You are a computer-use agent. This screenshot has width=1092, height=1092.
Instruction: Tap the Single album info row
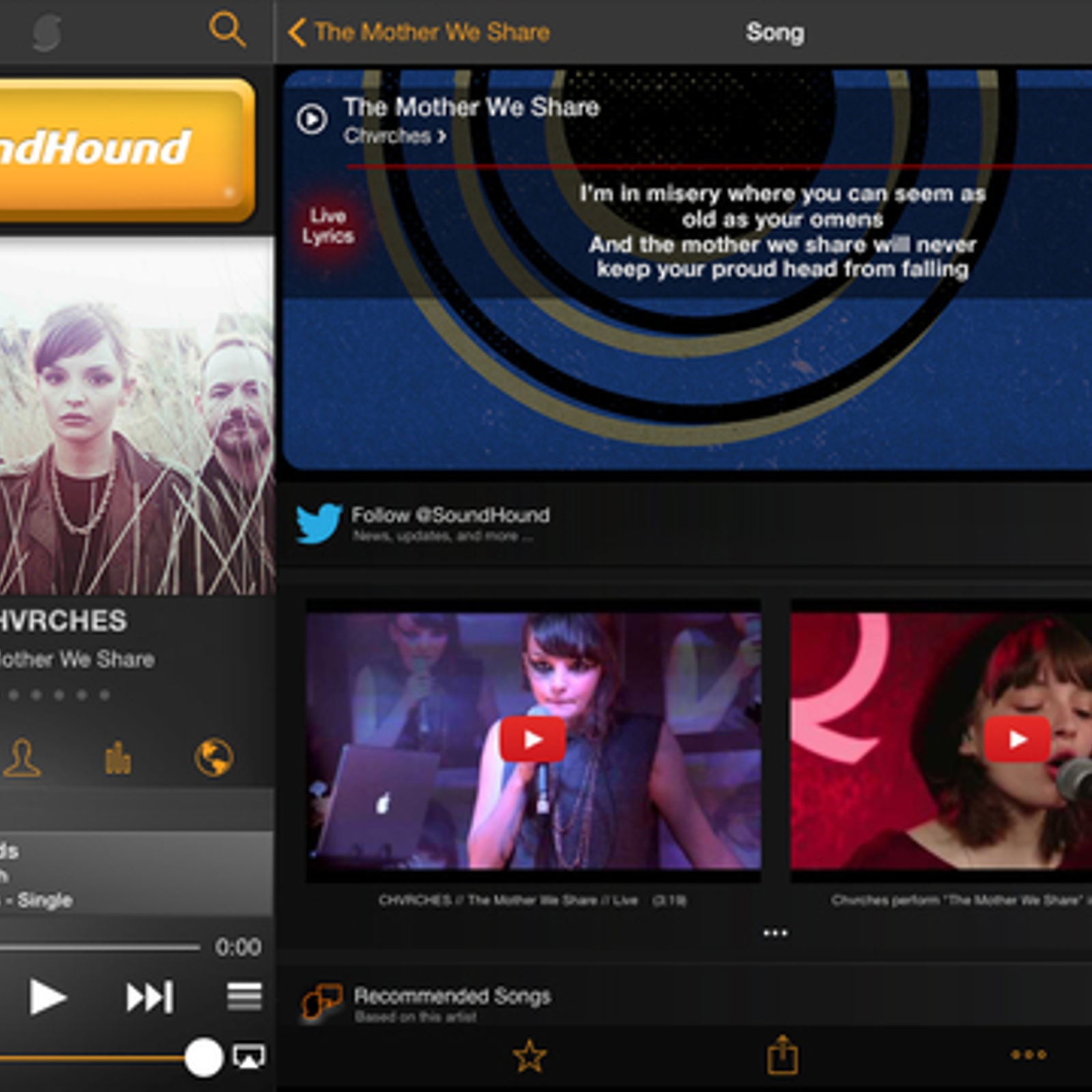click(136, 874)
